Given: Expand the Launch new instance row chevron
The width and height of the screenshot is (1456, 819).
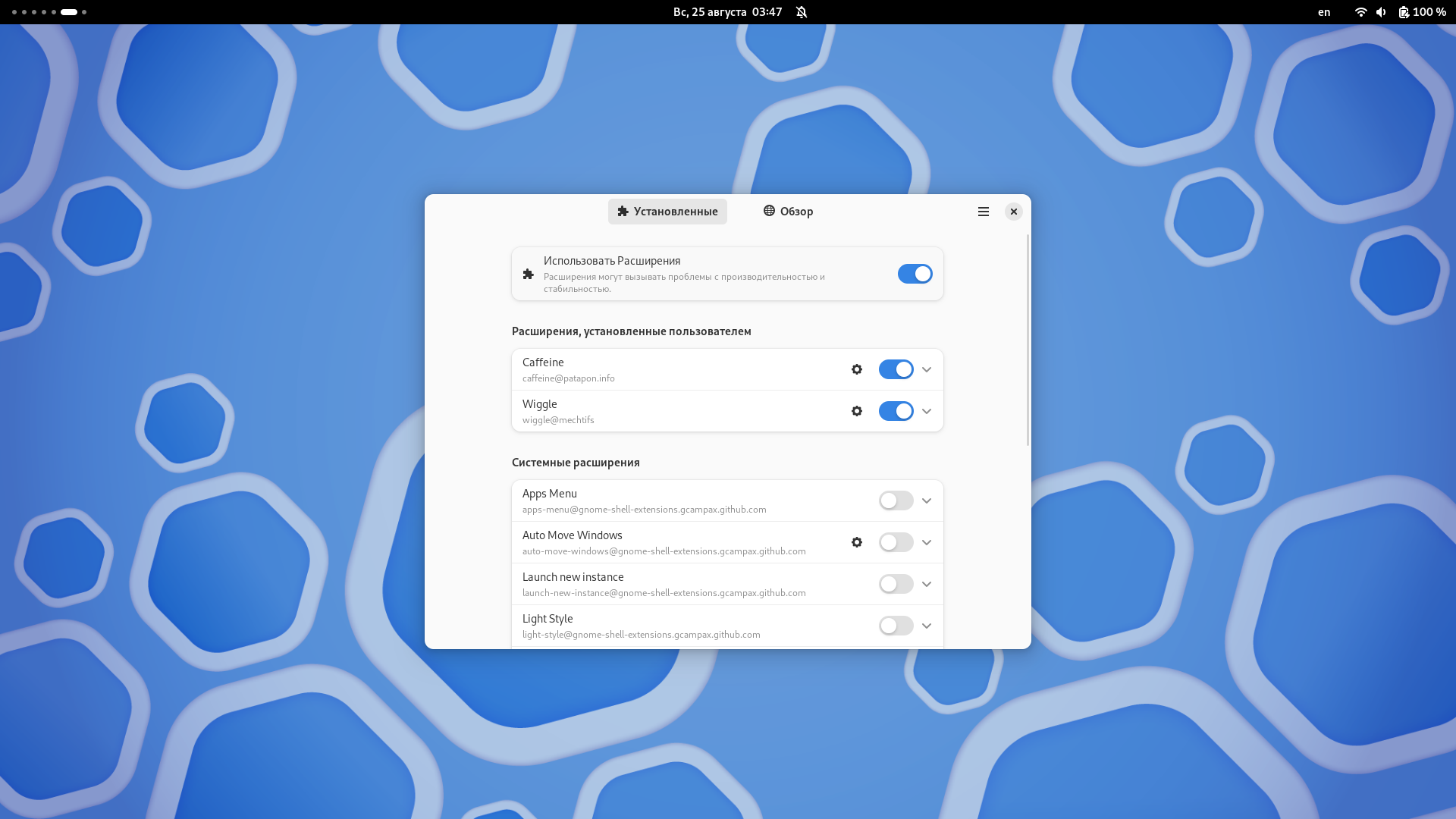Looking at the screenshot, I should pos(927,584).
